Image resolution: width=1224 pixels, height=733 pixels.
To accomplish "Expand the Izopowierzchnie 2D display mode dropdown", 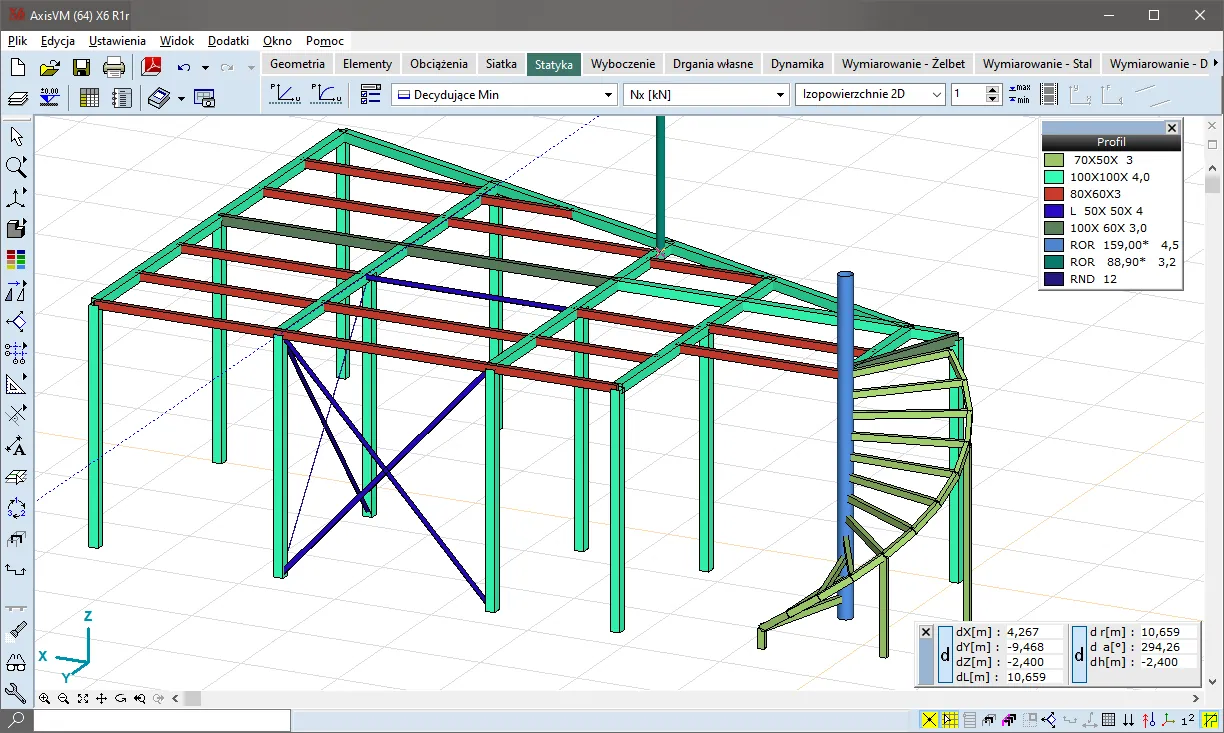I will (x=936, y=95).
